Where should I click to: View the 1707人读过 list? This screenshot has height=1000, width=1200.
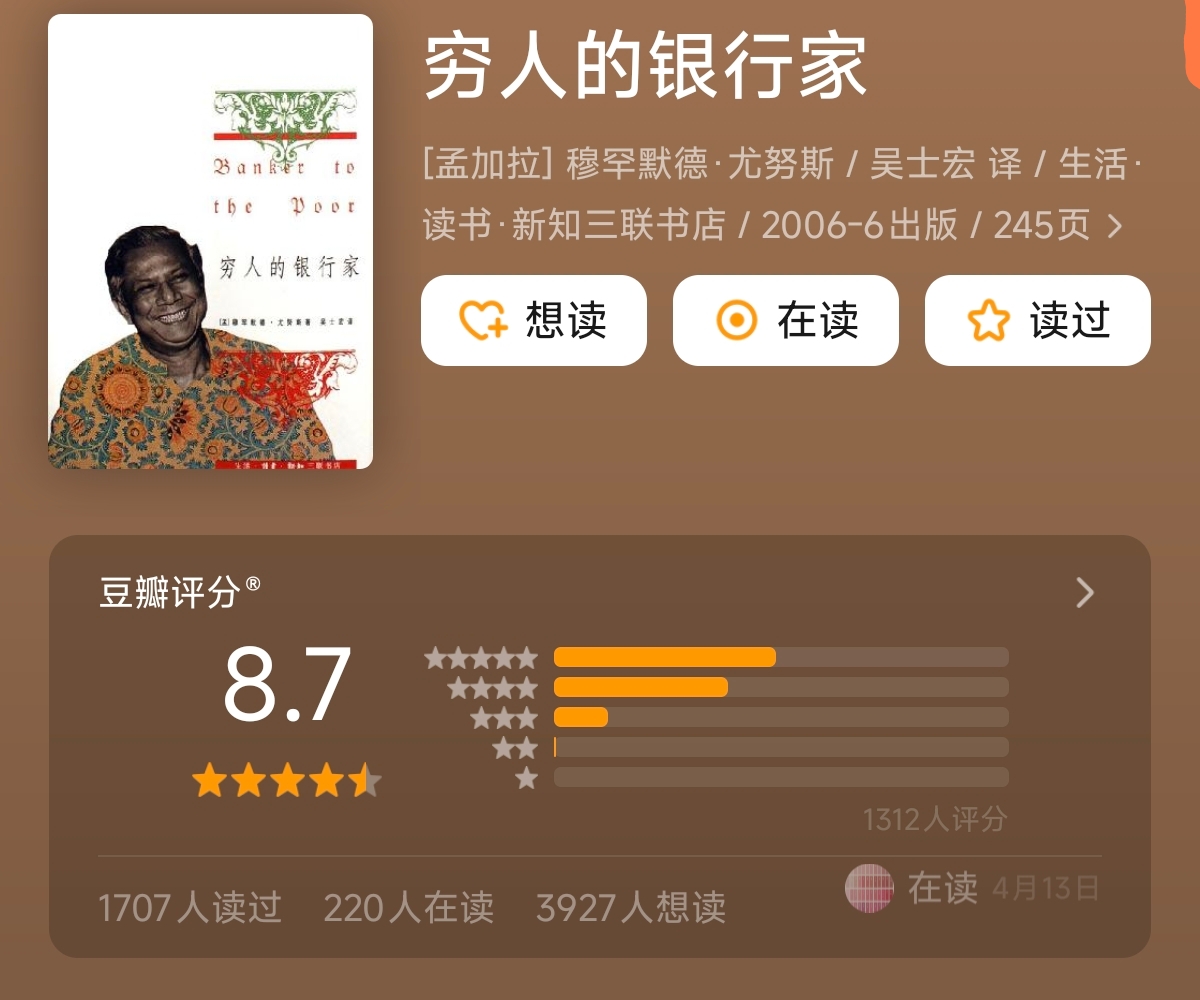tap(190, 908)
